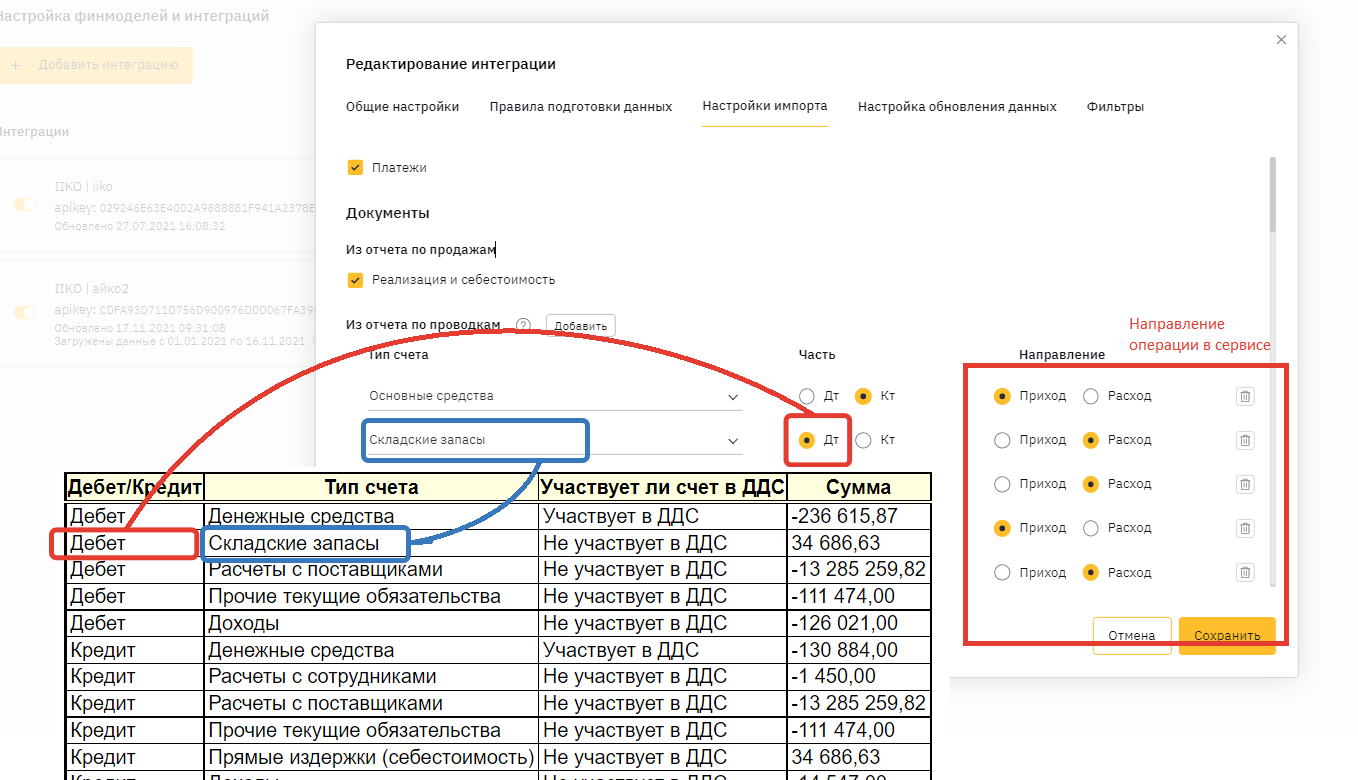Click trash icon on fourth direction row
Screen dimensions: 1358x780
click(1245, 528)
